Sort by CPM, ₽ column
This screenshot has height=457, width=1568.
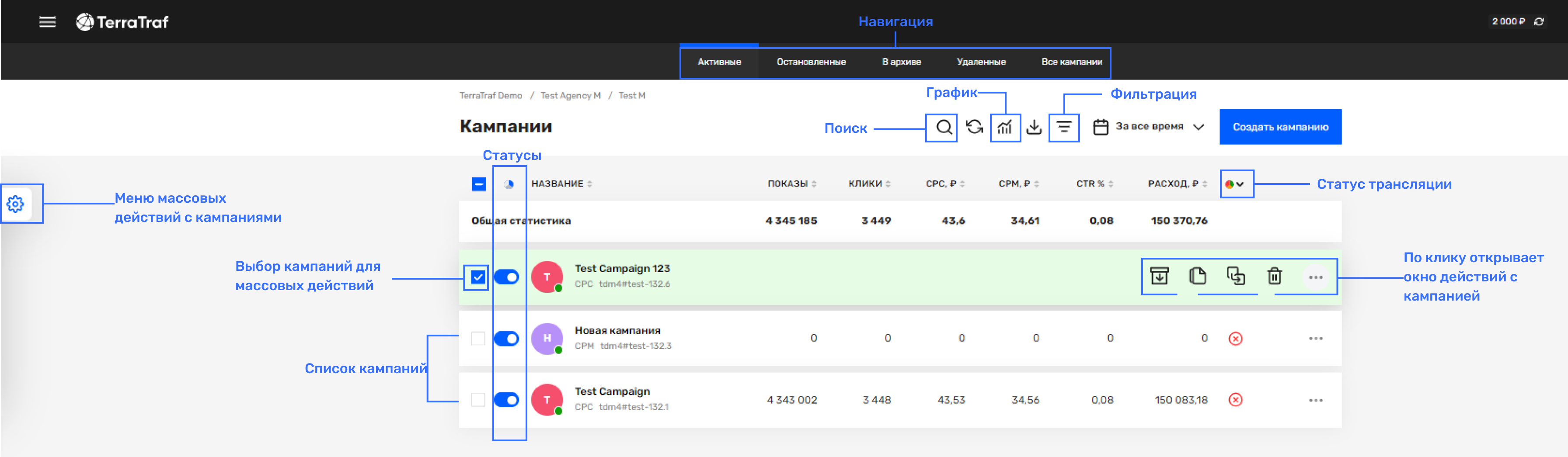1018,184
